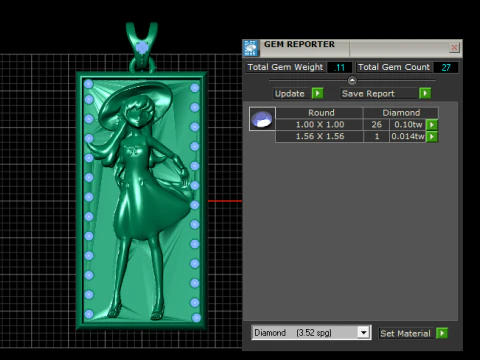This screenshot has width=480, height=360.
Task: Click the green arrow for 1.00 X 1.00 row
Action: (x=432, y=125)
